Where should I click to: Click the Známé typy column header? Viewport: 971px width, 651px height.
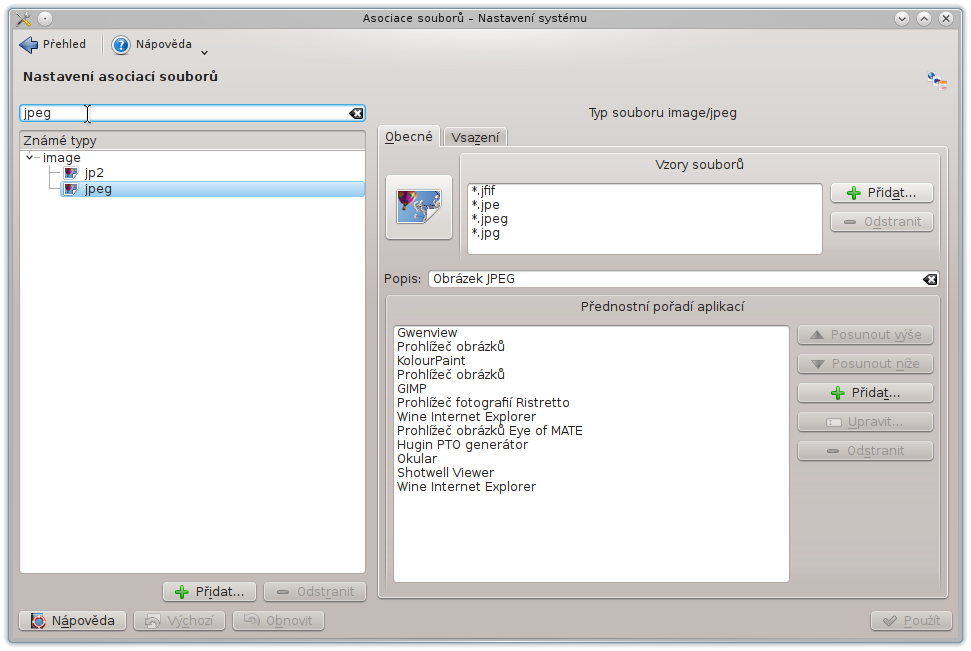193,141
